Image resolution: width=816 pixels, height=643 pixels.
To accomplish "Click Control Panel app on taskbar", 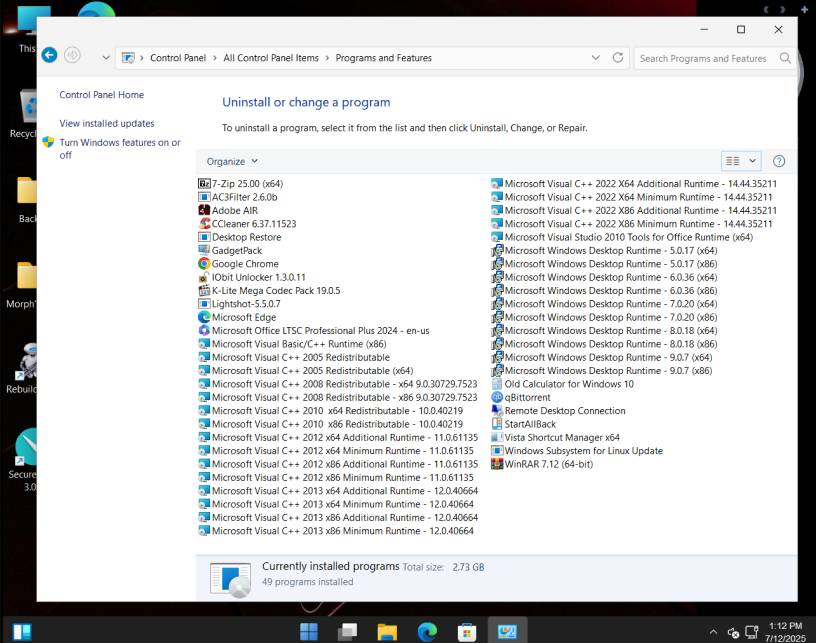I will tap(507, 632).
